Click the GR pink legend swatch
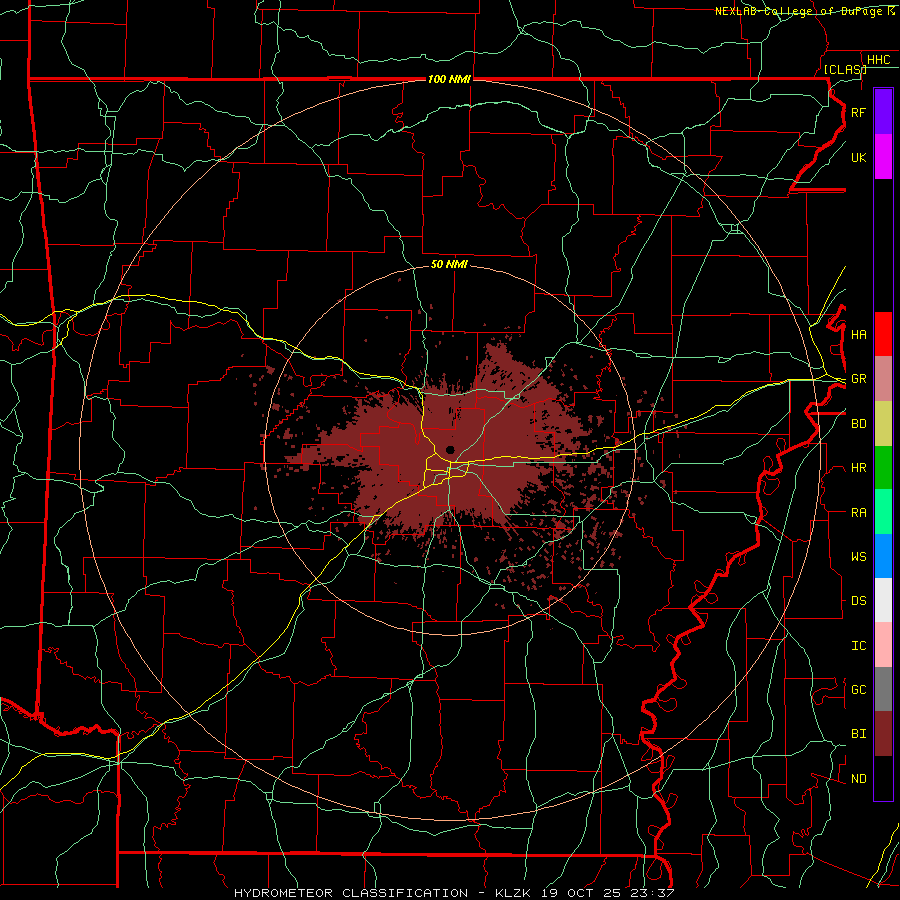This screenshot has width=900, height=900. click(883, 379)
